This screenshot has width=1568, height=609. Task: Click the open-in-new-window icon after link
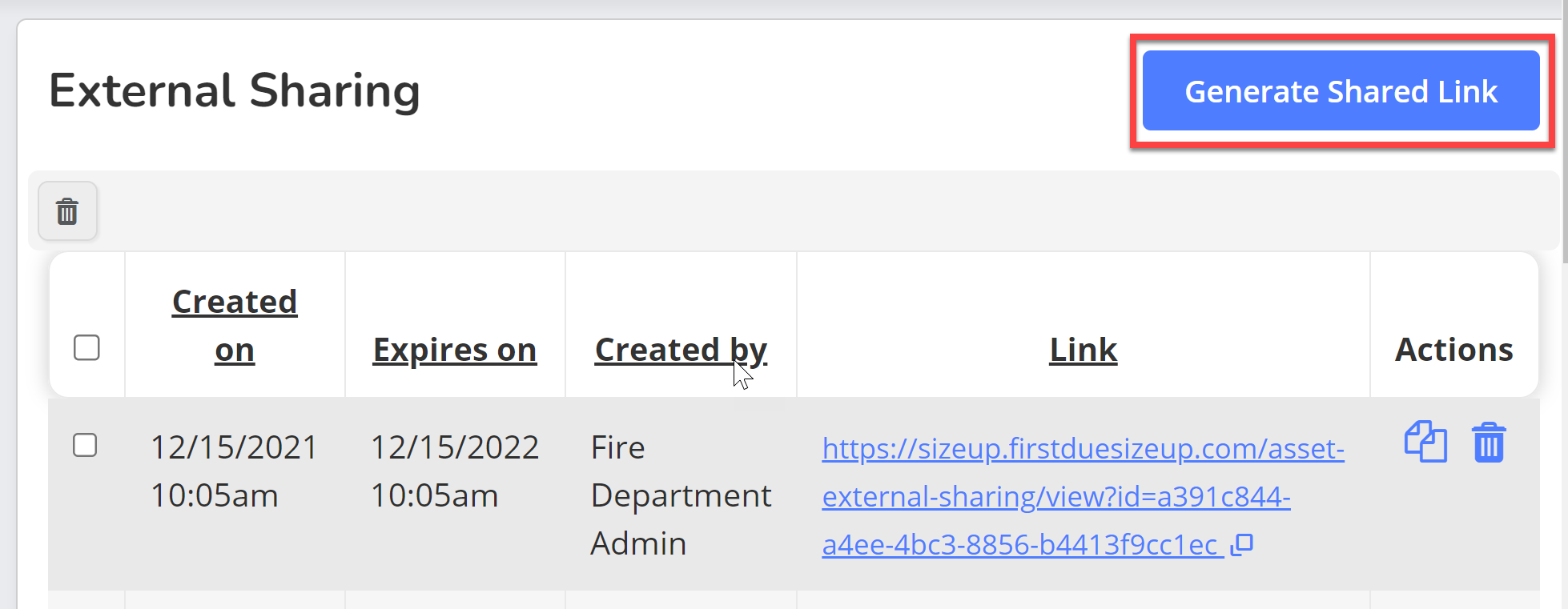click(1241, 545)
